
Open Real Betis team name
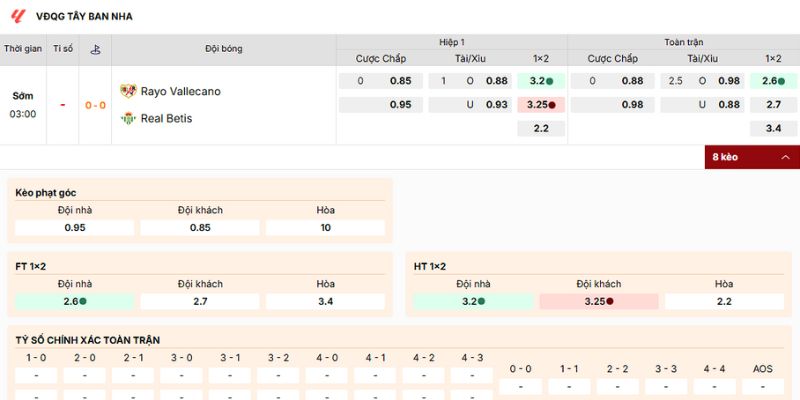166,118
